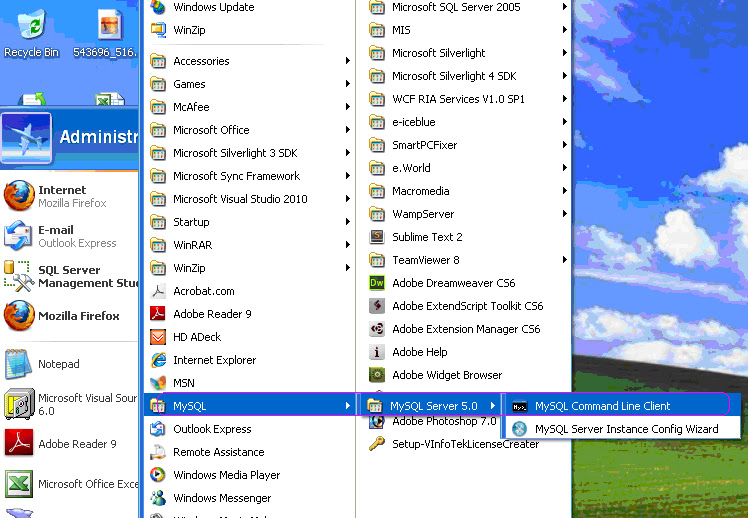Screen dimensions: 748x518
Task: Launch SQL Server Management Studio
Action: pyautogui.click(x=69, y=276)
